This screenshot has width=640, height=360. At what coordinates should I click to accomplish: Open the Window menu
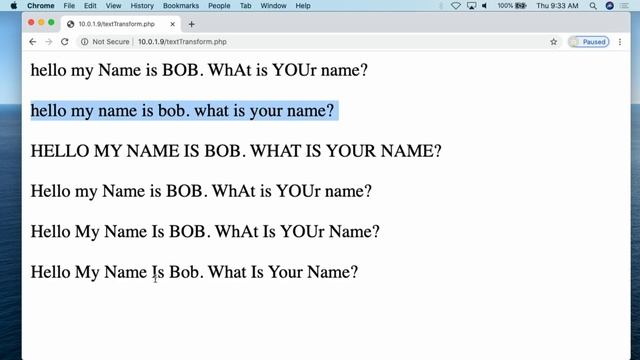273,6
